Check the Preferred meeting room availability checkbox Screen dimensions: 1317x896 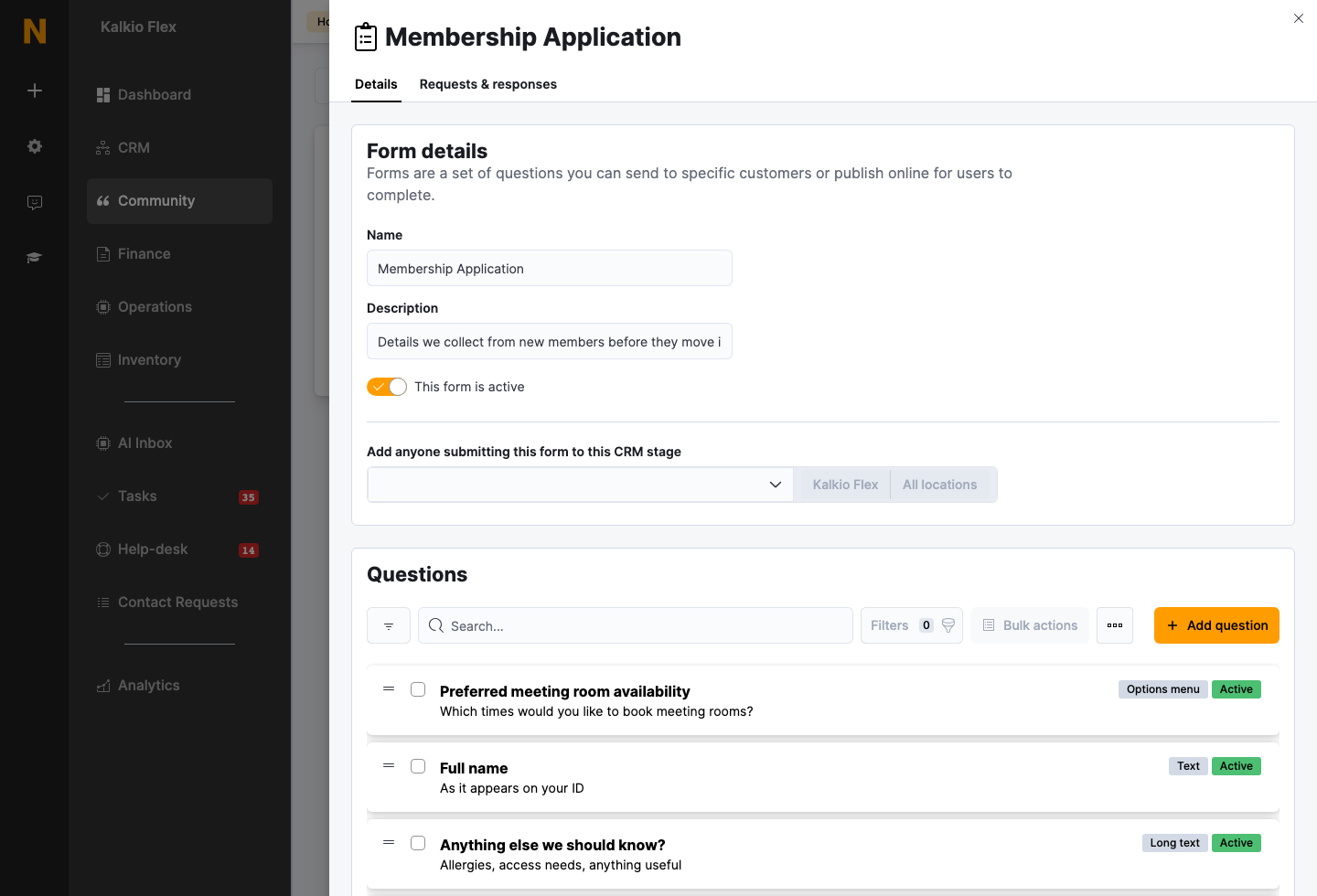[418, 689]
